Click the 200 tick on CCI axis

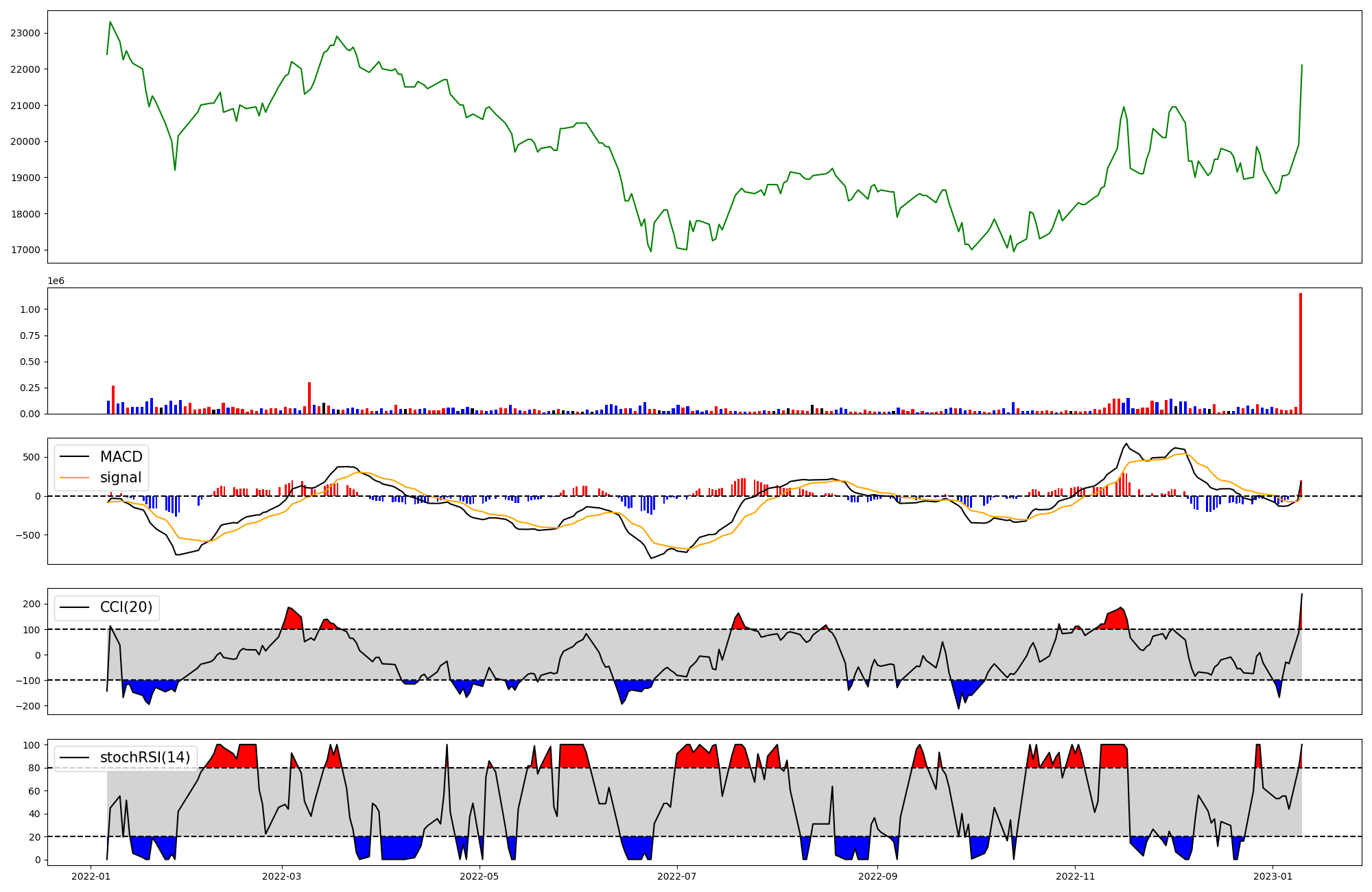(32, 605)
